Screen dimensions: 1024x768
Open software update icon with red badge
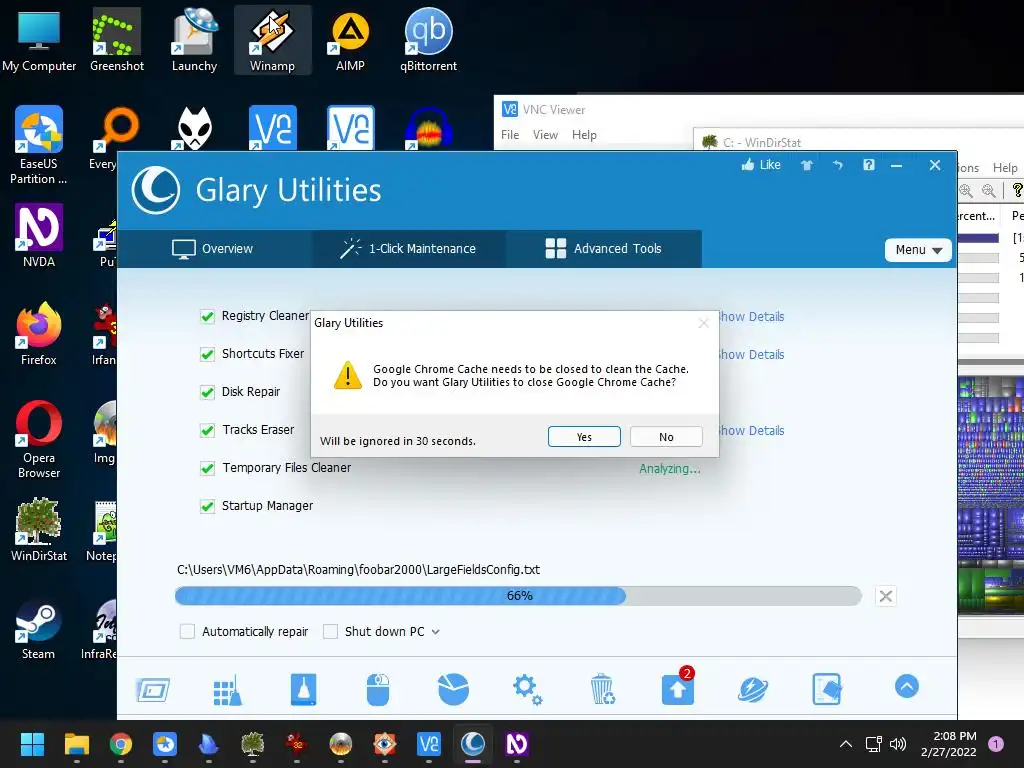click(678, 687)
